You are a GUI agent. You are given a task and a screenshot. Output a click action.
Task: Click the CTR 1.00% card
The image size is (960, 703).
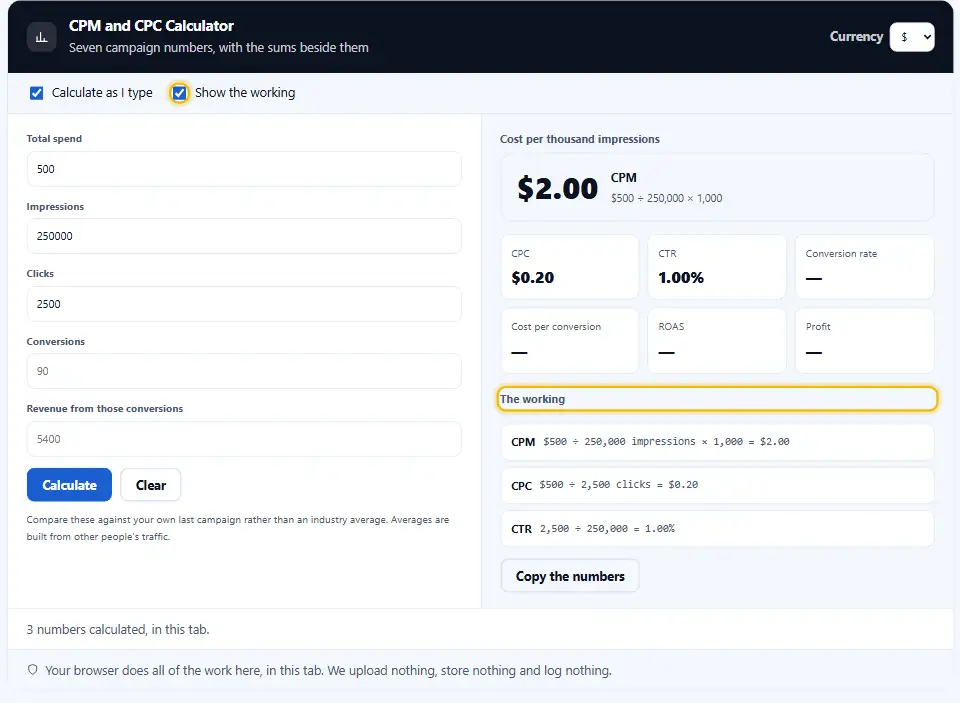click(x=717, y=267)
